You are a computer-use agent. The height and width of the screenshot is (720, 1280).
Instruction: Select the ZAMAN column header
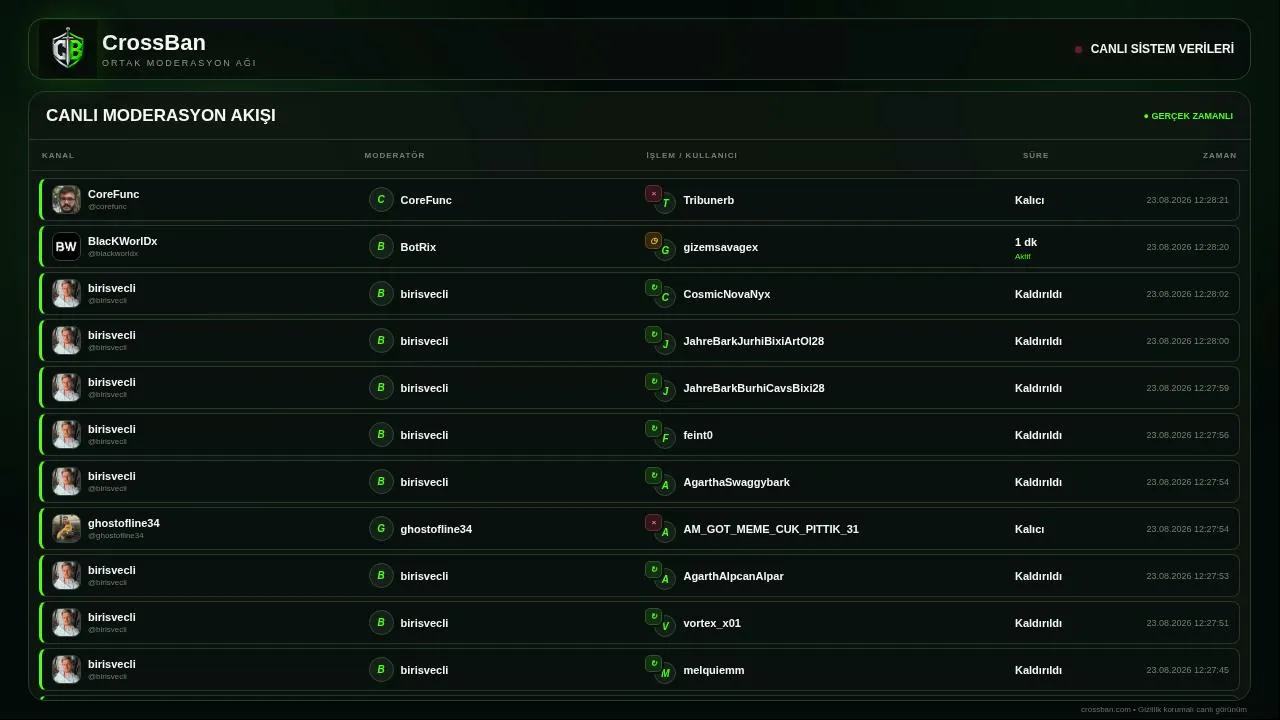pyautogui.click(x=1219, y=155)
